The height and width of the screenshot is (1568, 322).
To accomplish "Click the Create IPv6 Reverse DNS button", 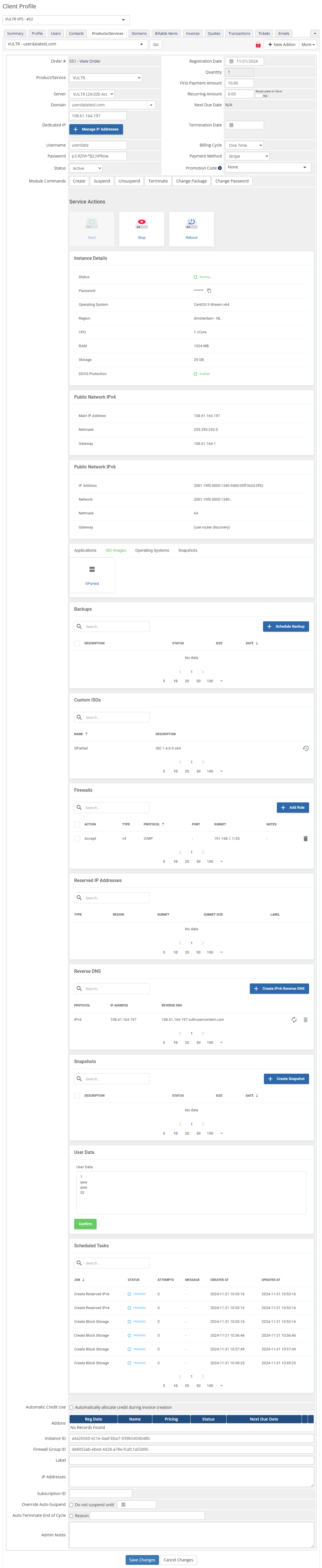I will point(279,989).
